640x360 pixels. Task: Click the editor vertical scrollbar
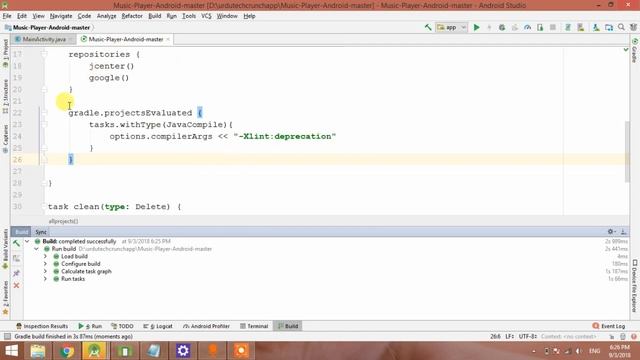pyautogui.click(x=627, y=151)
